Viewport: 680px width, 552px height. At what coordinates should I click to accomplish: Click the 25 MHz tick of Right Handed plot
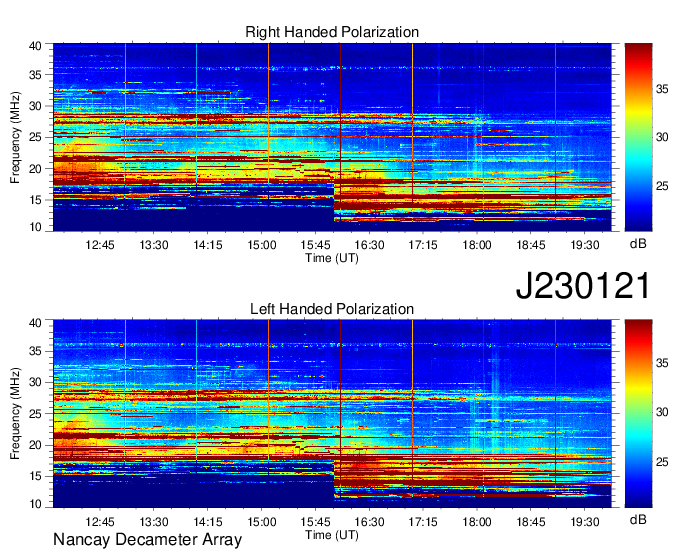pos(36,137)
